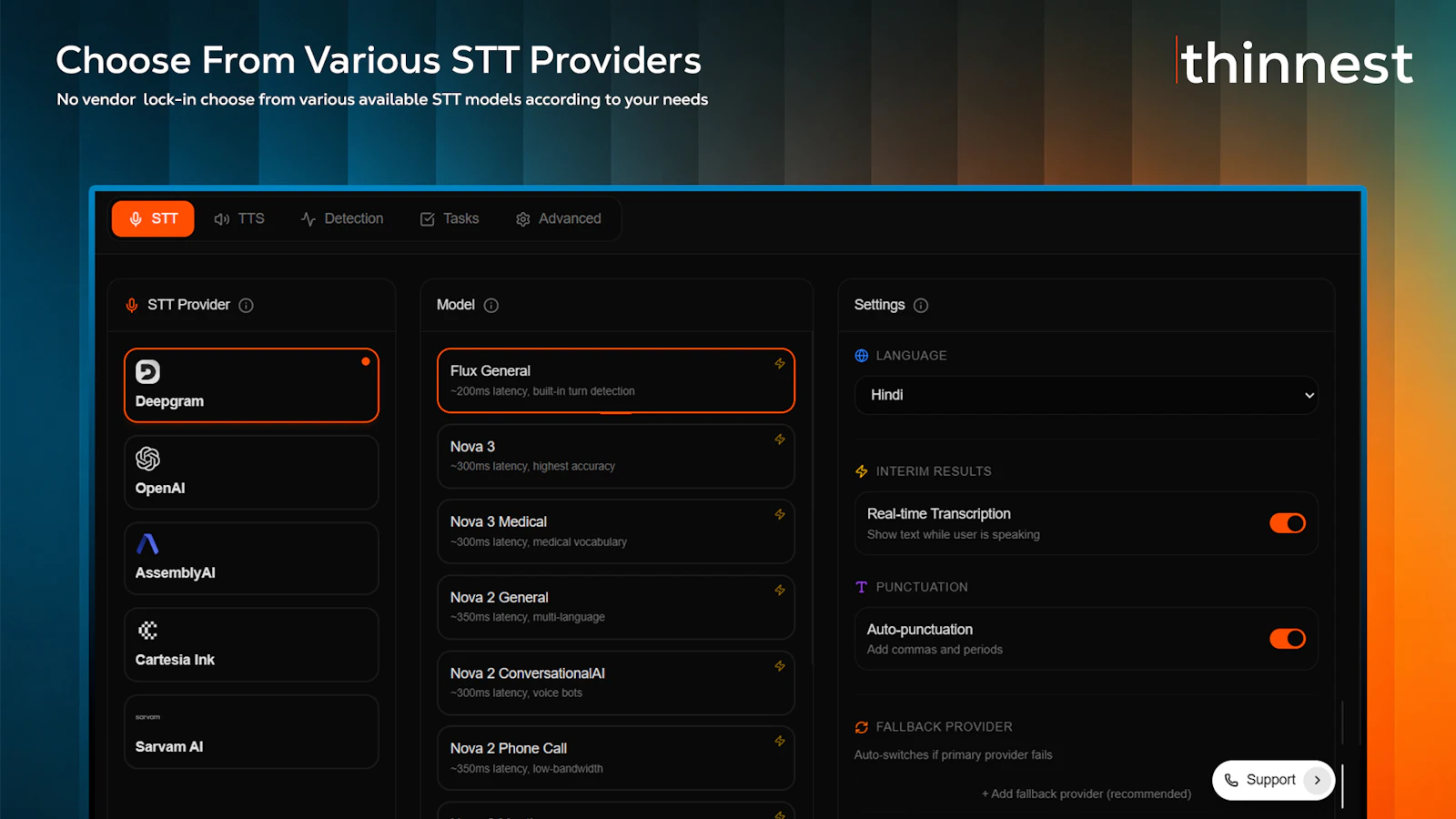Click the lightning icon on Nova 2 Phone Call
Image resolution: width=1456 pixels, height=819 pixels.
[x=780, y=741]
